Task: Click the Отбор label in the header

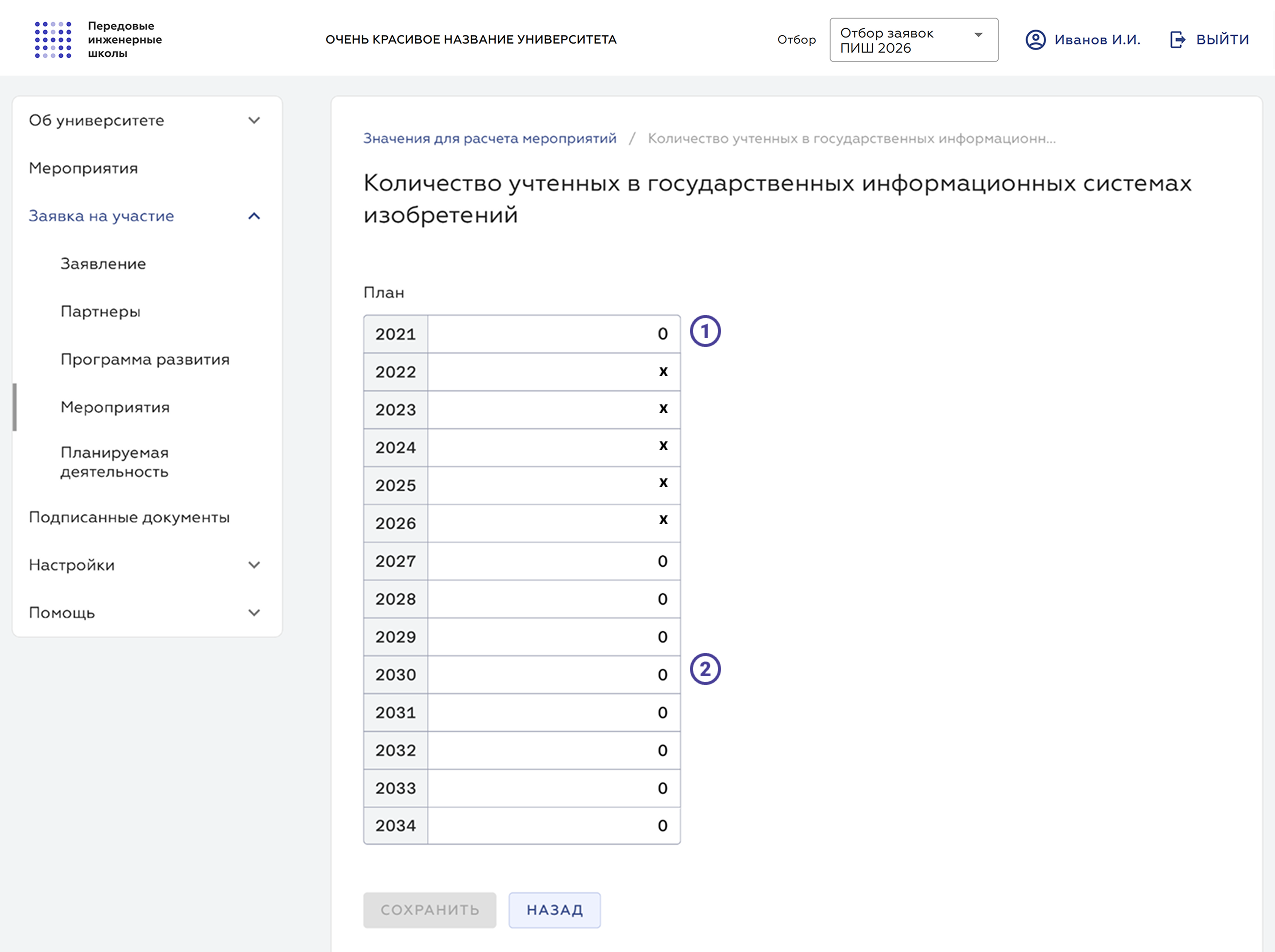Action: (796, 40)
